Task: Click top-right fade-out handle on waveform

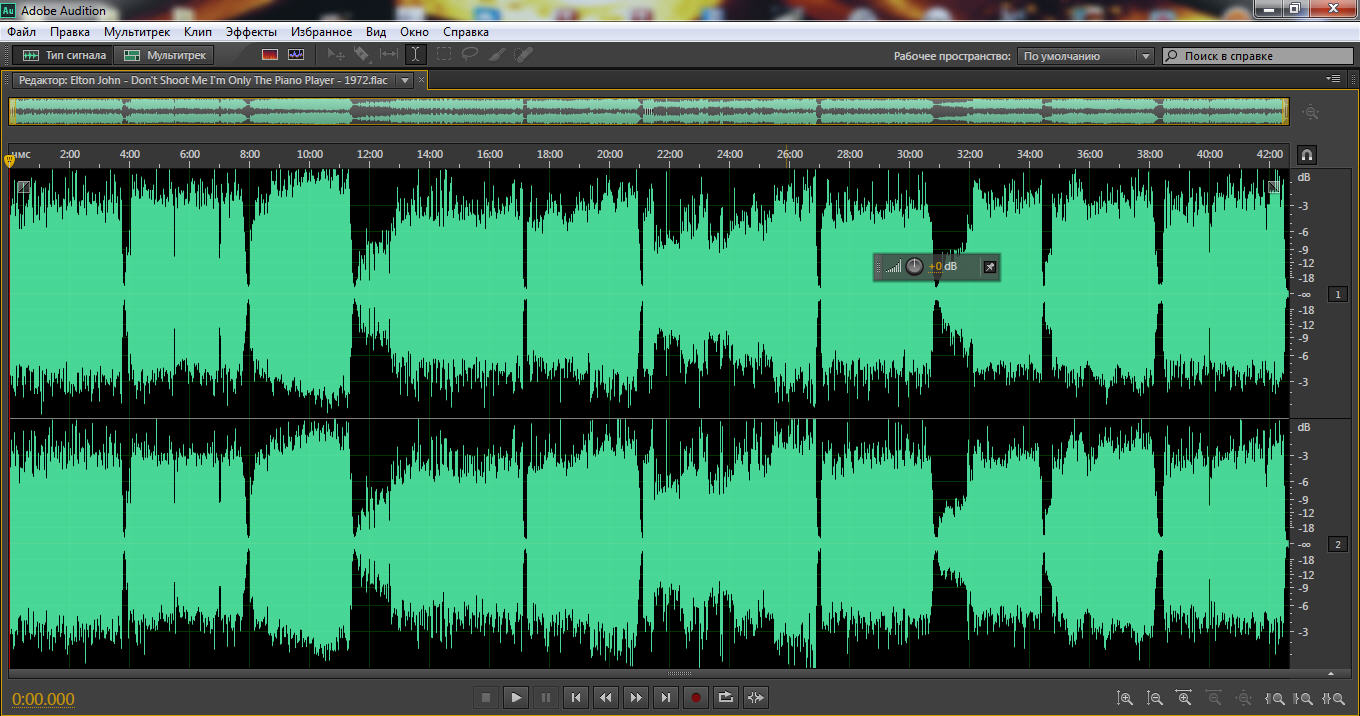Action: (1274, 186)
